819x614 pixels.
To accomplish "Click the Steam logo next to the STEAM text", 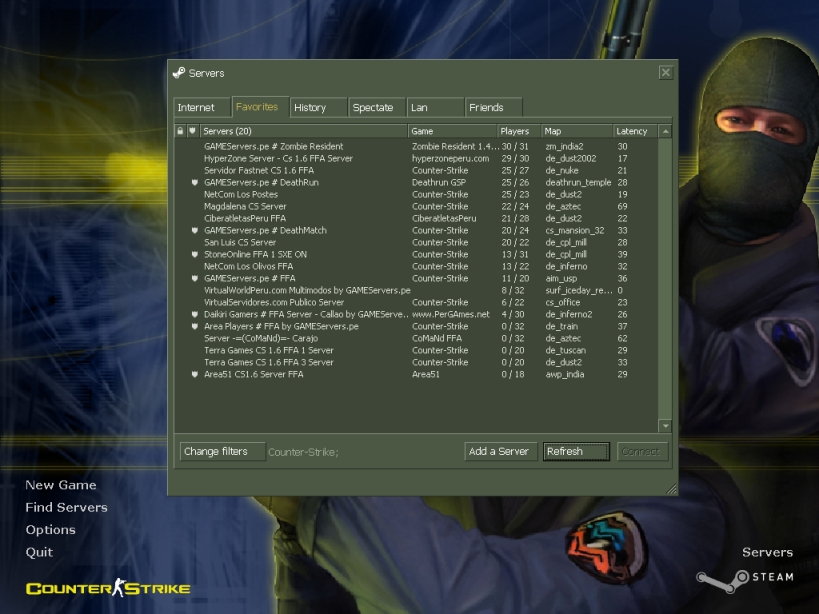I will 716,576.
